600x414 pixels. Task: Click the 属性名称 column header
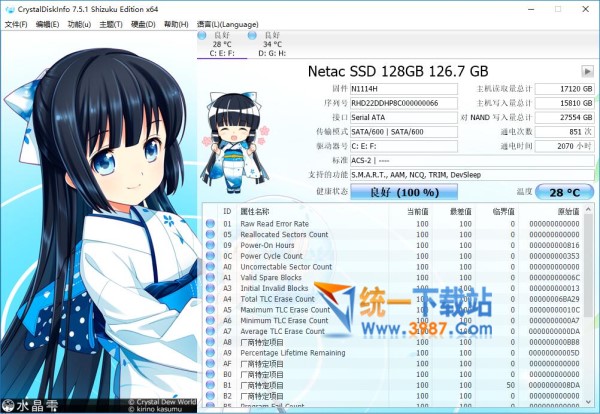(x=255, y=212)
